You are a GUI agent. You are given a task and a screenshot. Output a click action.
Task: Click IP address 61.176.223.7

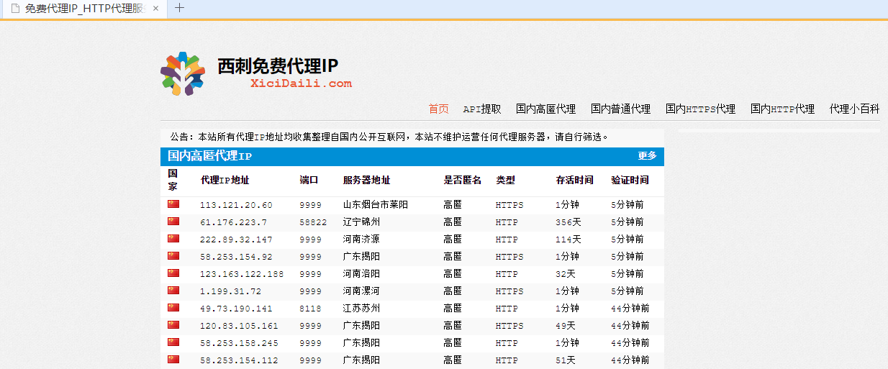(x=233, y=222)
